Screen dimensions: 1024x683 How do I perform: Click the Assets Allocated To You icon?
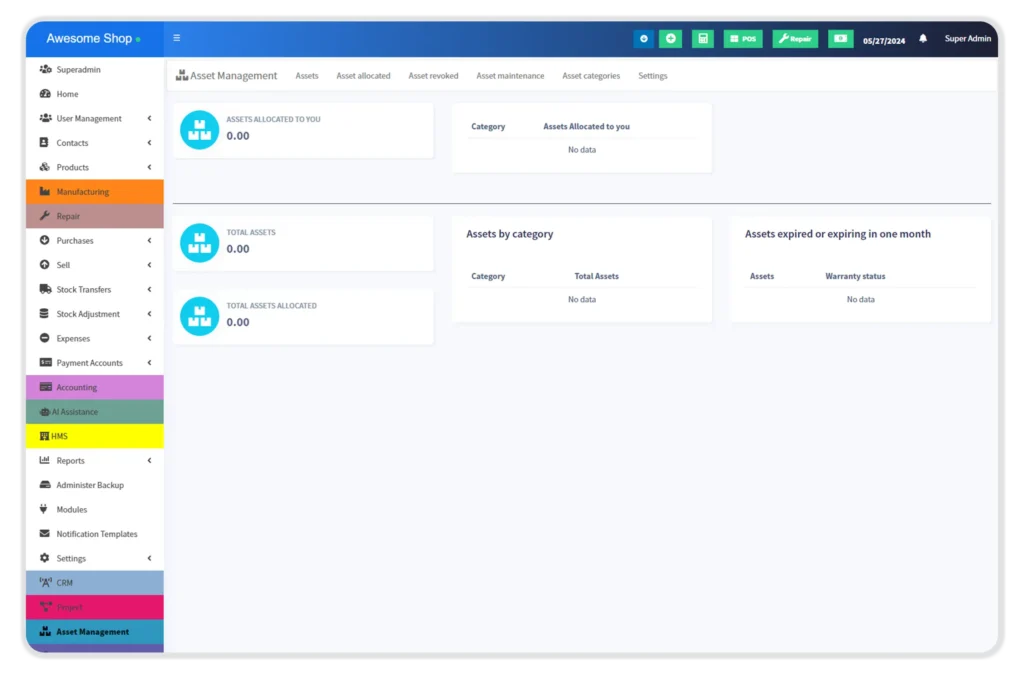(x=199, y=130)
